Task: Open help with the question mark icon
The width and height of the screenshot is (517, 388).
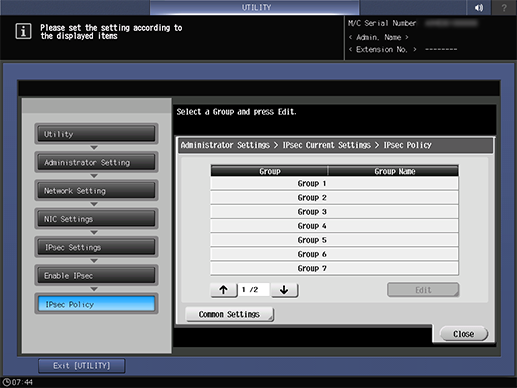Action: point(504,7)
